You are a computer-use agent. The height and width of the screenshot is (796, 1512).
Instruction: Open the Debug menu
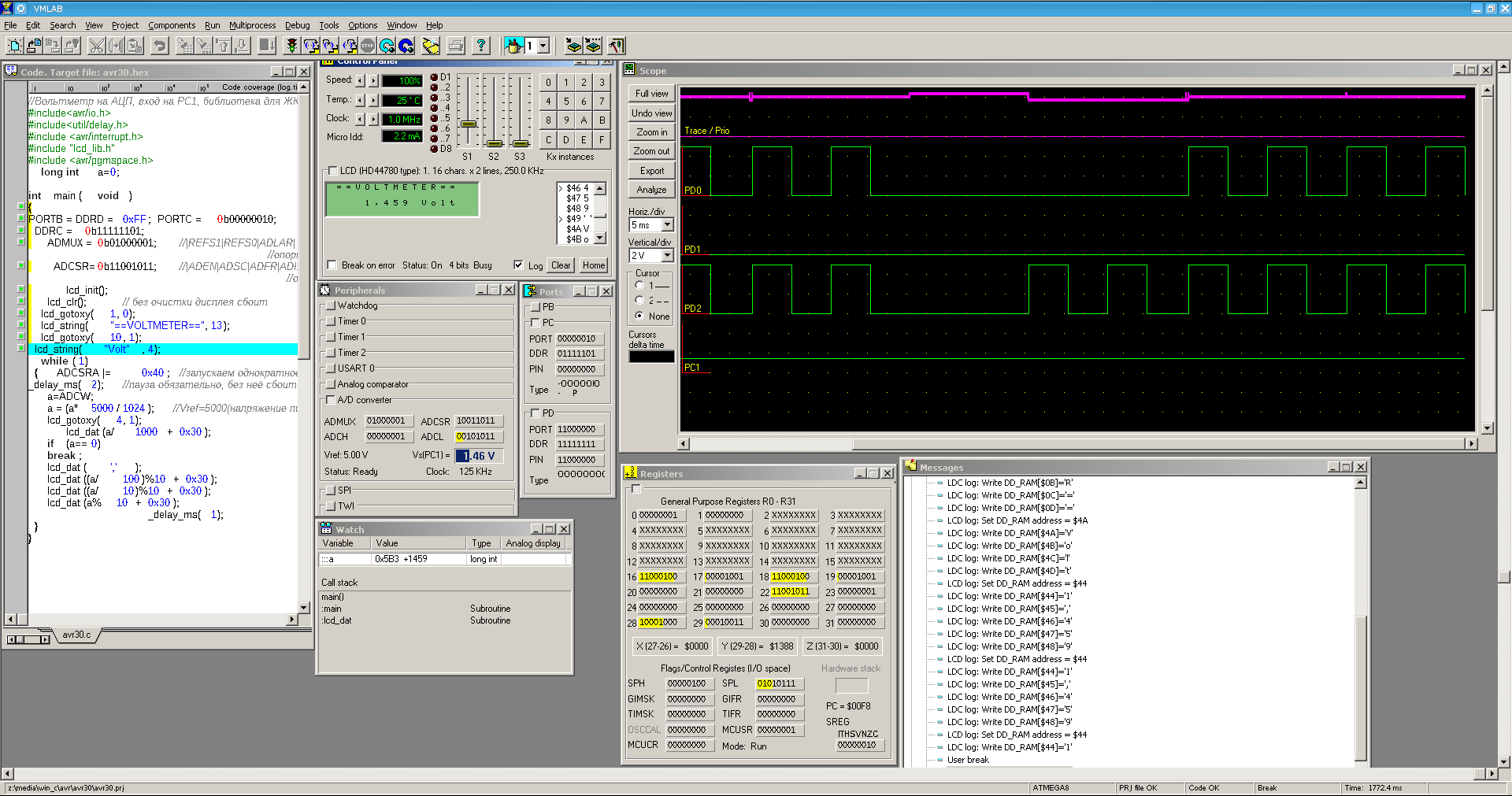coord(297,25)
